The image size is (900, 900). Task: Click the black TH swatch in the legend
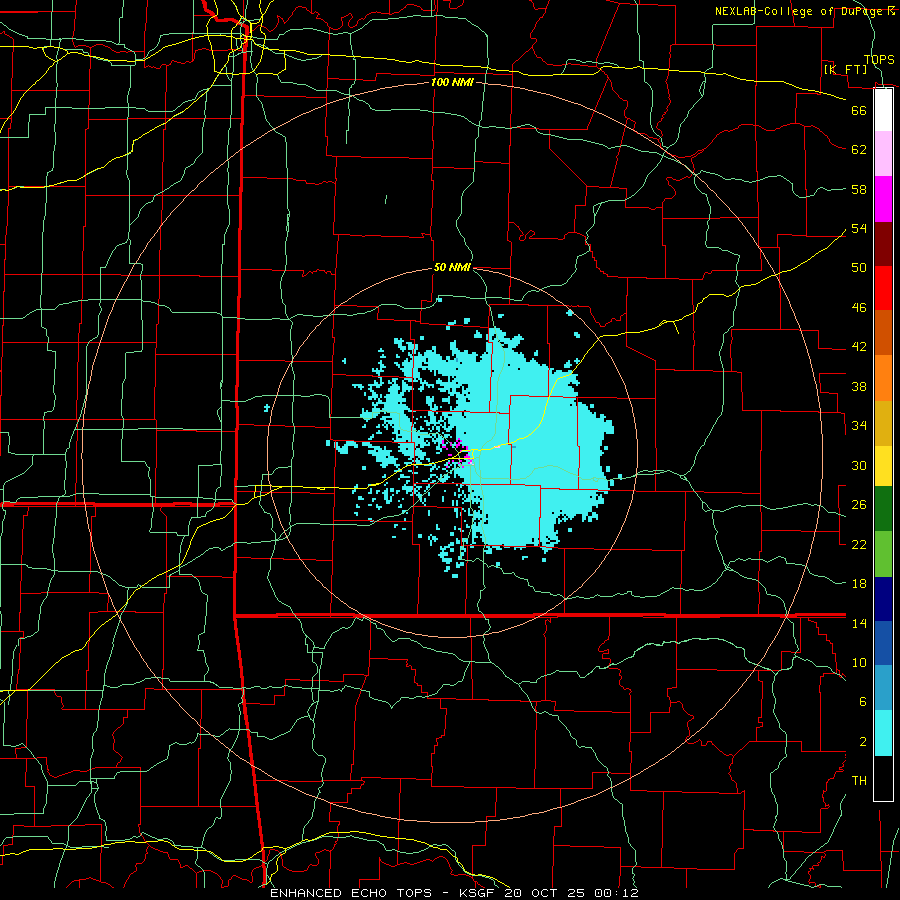click(x=883, y=778)
